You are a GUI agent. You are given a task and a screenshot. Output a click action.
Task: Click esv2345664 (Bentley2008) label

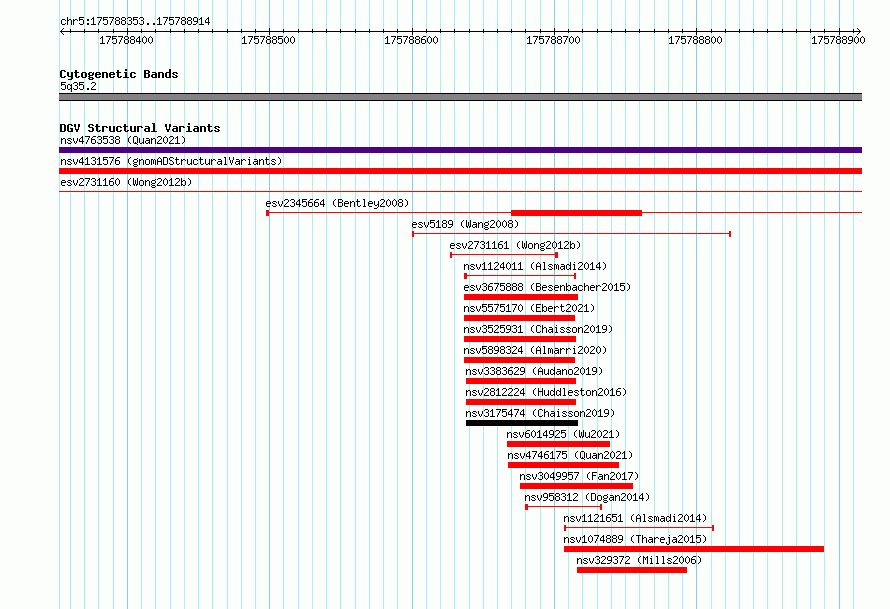point(337,203)
